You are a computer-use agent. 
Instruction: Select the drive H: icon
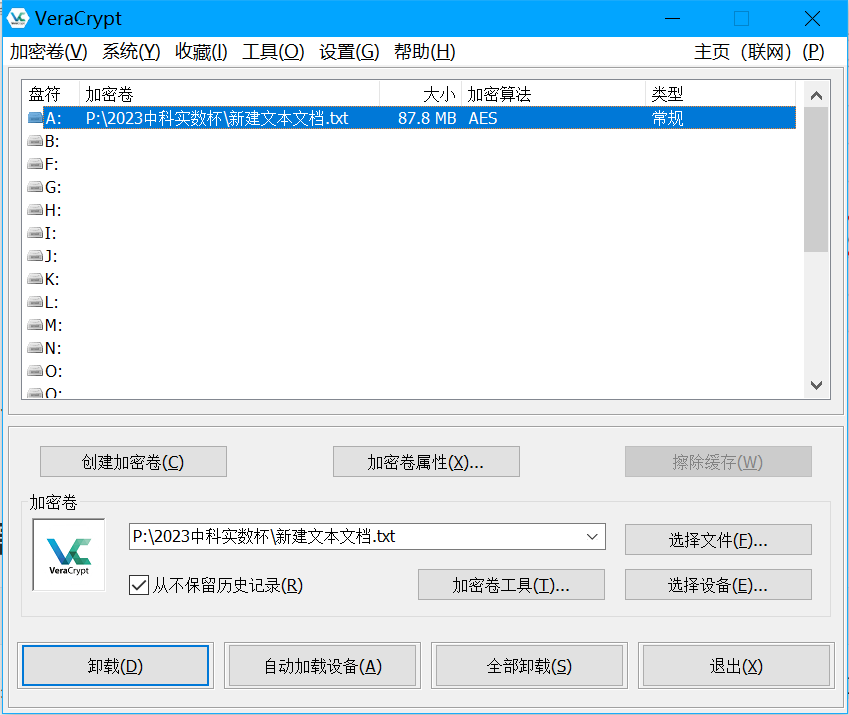pyautogui.click(x=35, y=209)
